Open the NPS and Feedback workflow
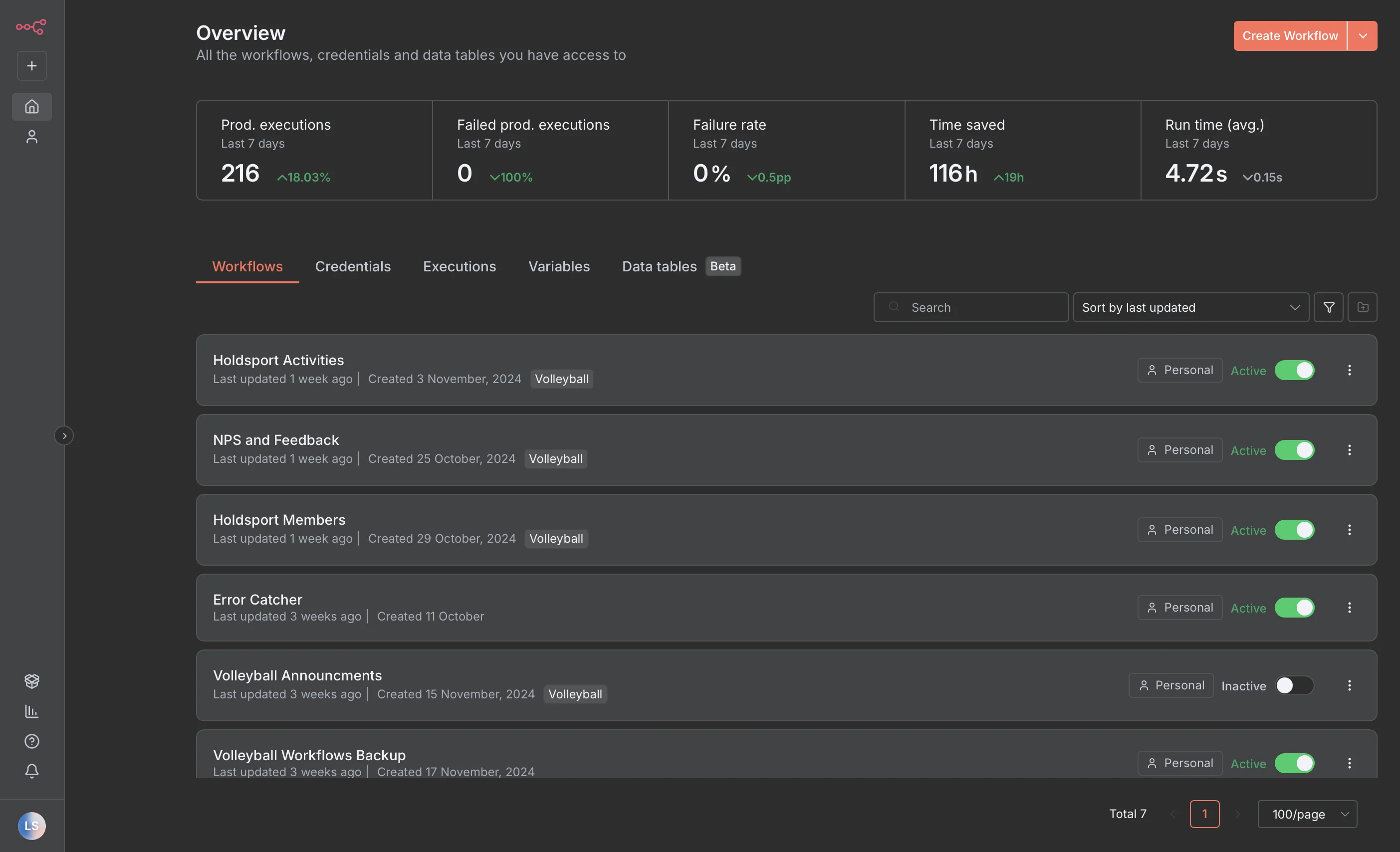This screenshot has width=1400, height=852. [276, 440]
